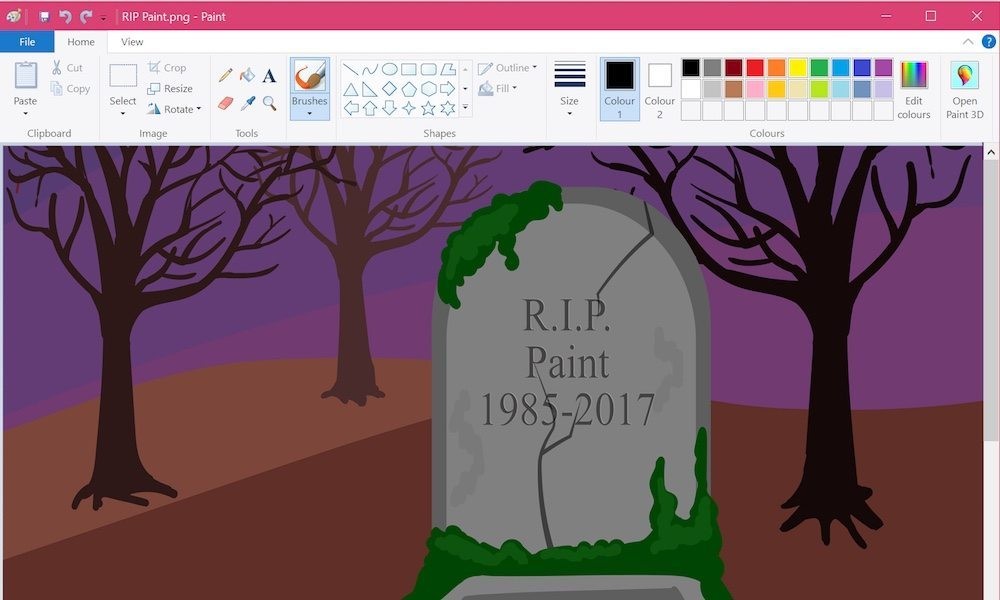Image resolution: width=1000 pixels, height=600 pixels.
Task: Pick the Down arrow shape
Action: click(x=390, y=108)
